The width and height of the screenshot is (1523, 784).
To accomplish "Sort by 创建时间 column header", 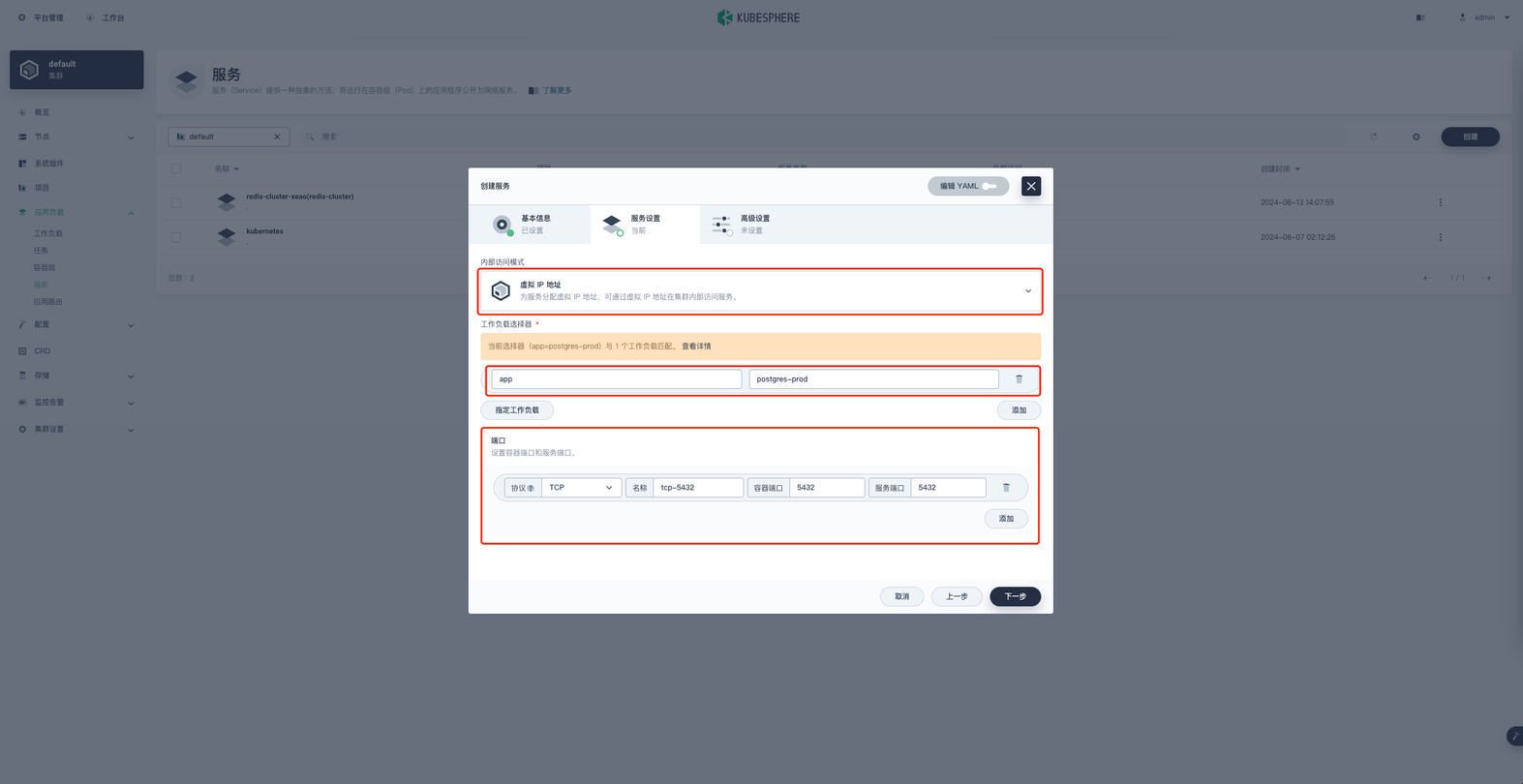I will point(1280,168).
